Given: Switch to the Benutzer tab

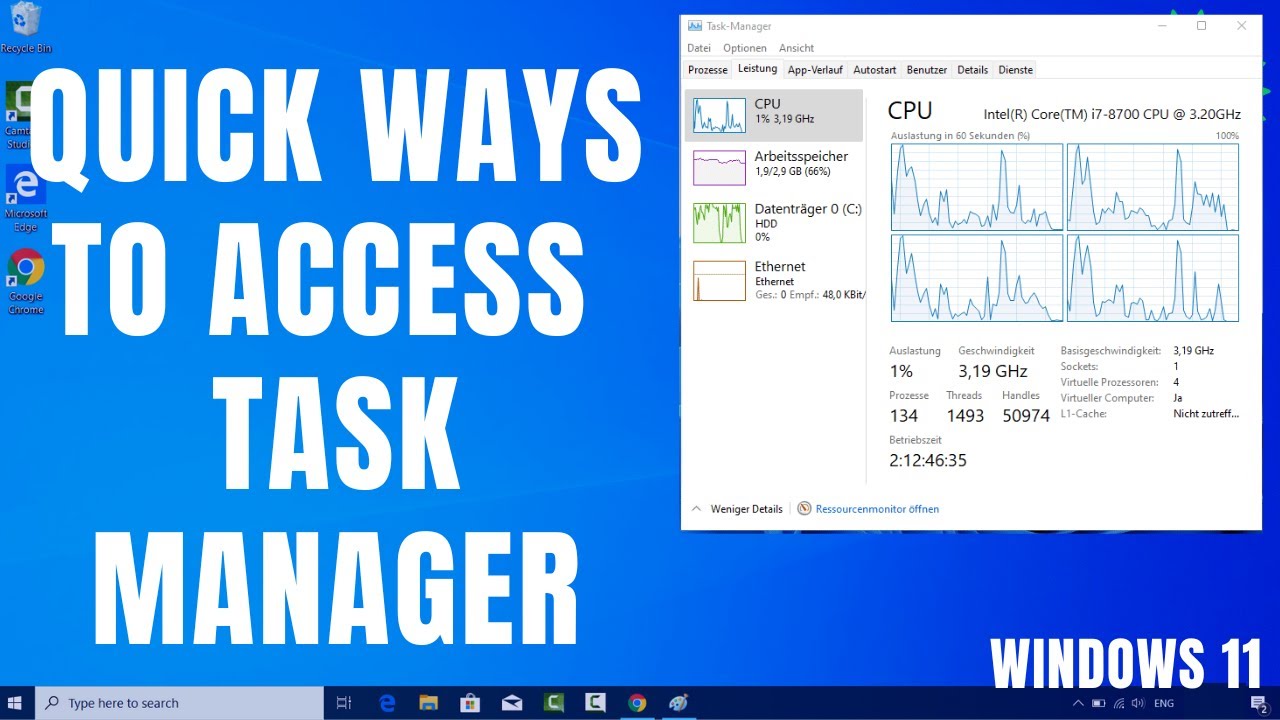Looking at the screenshot, I should pos(927,70).
